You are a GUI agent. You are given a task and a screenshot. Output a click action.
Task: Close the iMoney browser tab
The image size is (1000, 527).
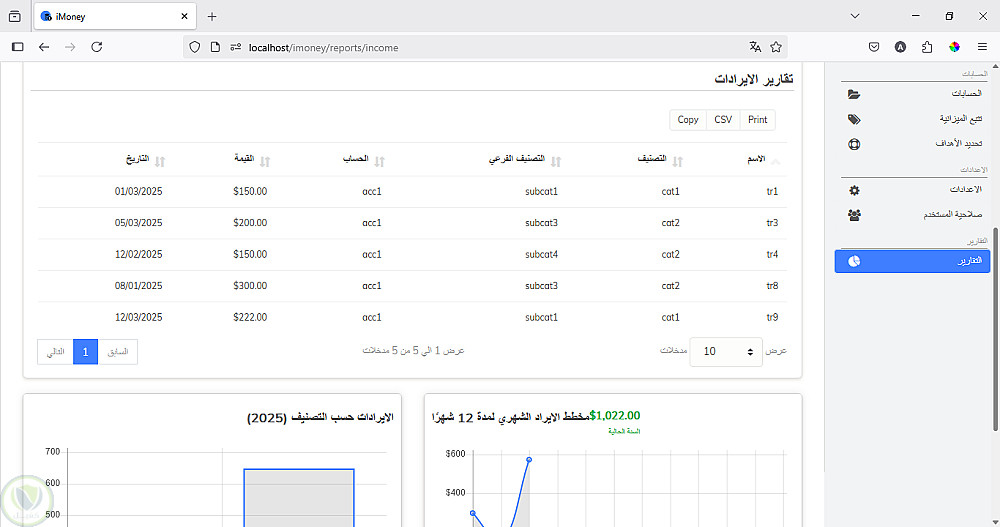[184, 17]
